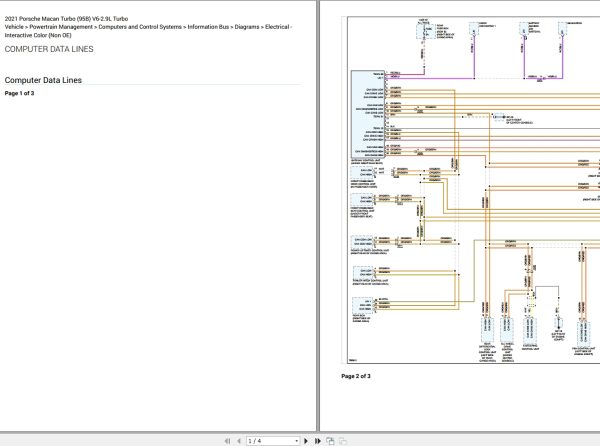This screenshot has height=446, width=600.
Task: Click the 'Page 2 of 3' label
Action: tap(356, 376)
